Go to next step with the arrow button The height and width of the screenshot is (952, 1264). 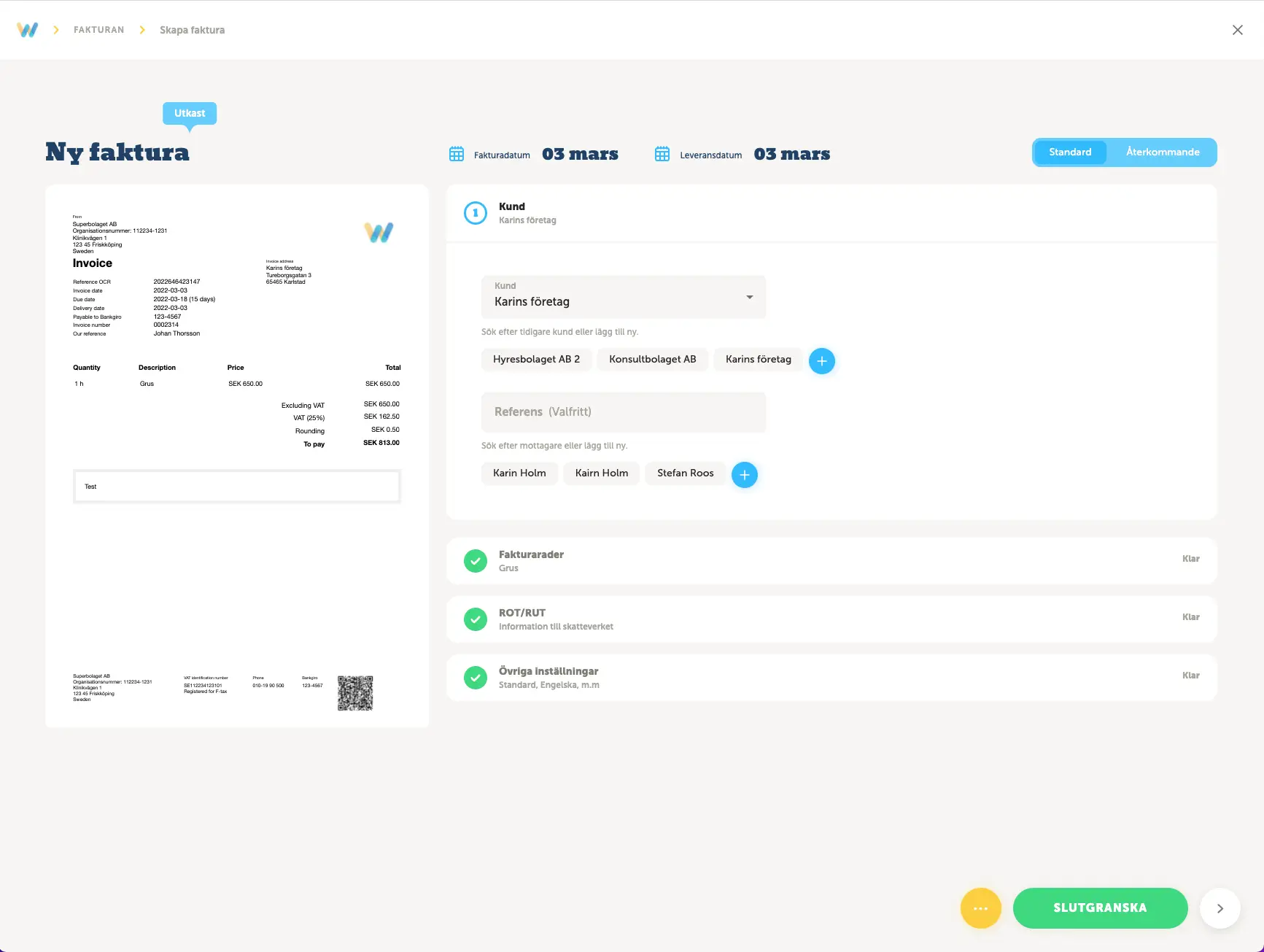coord(1220,908)
